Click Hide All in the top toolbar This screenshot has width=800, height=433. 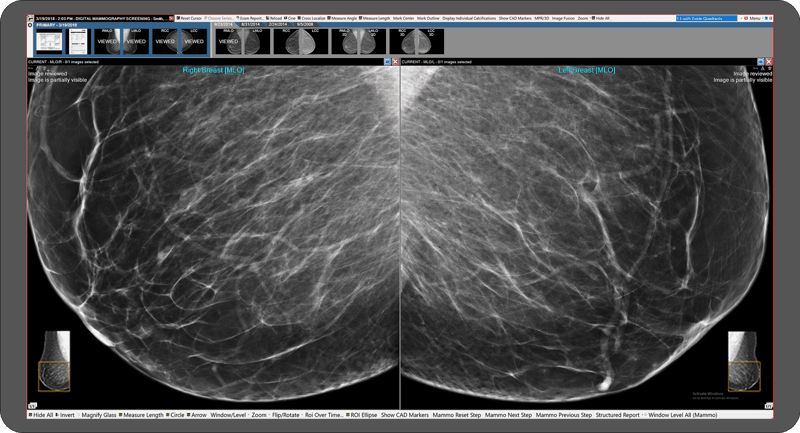pos(601,18)
